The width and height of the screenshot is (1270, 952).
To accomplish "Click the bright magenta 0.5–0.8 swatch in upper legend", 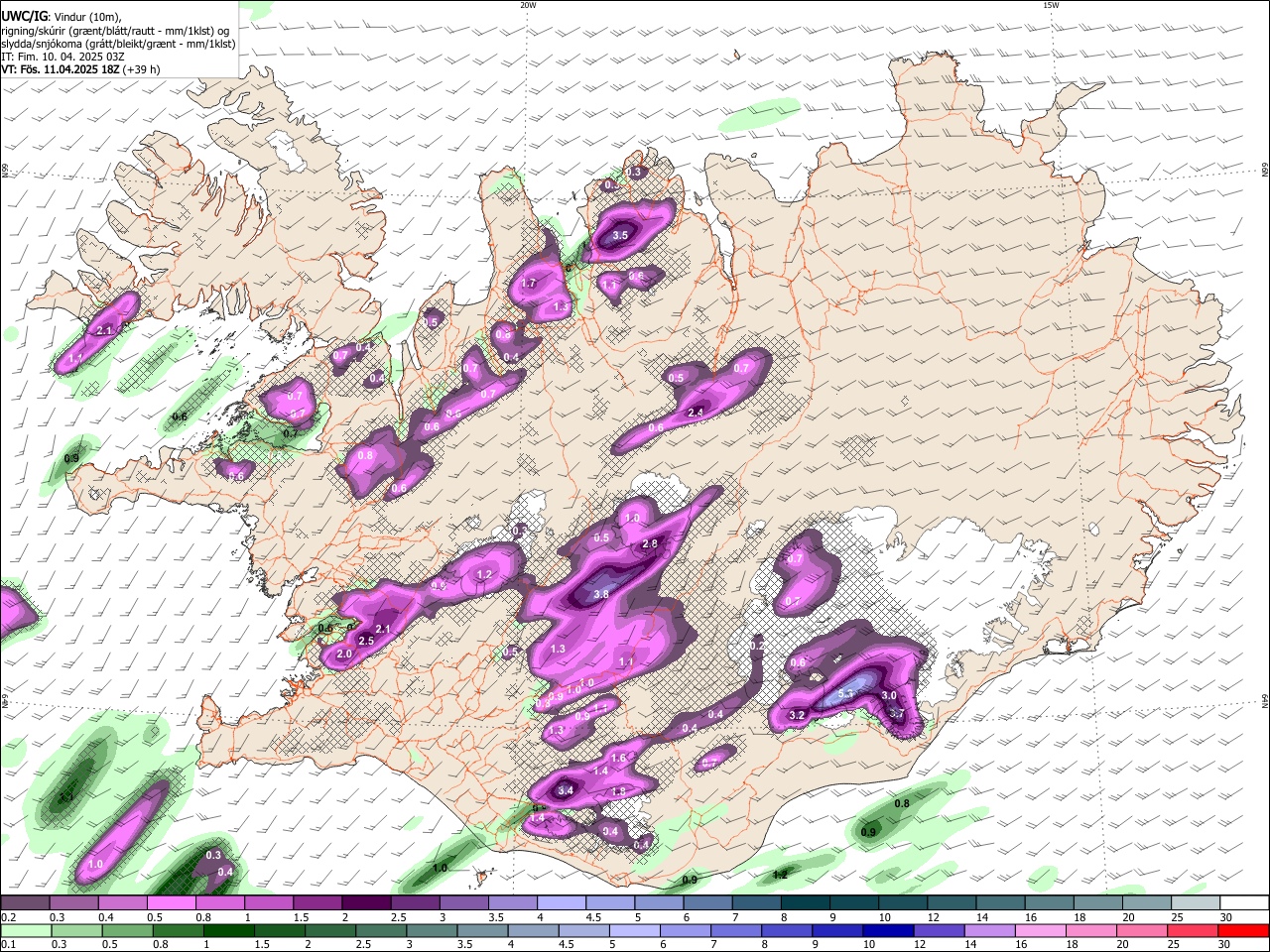I will [171, 902].
